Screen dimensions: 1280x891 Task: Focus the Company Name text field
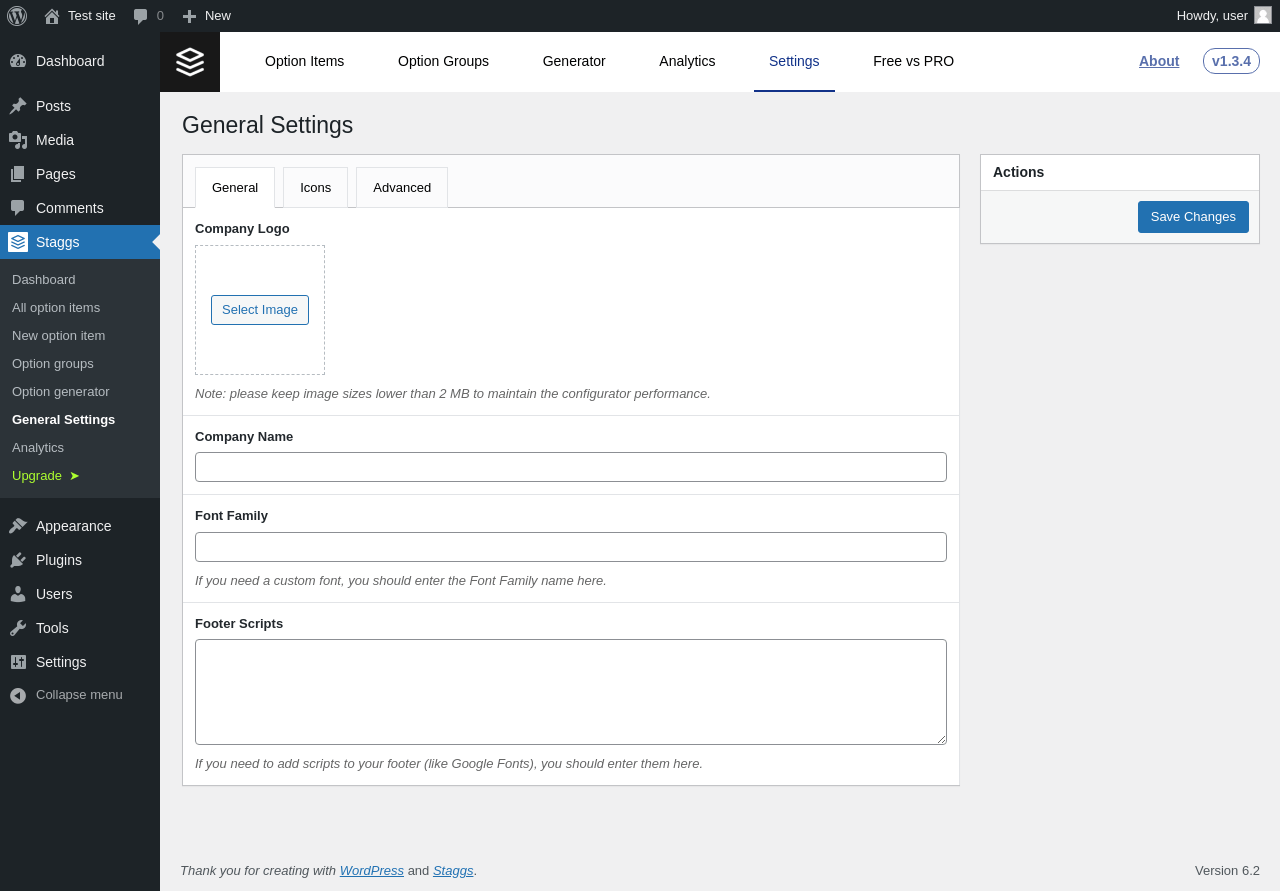(x=570, y=467)
